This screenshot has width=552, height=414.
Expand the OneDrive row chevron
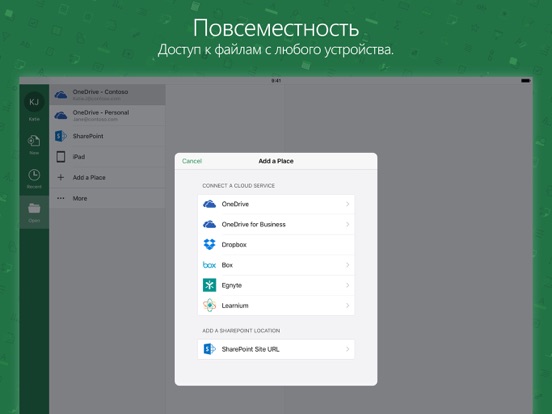[x=347, y=204]
